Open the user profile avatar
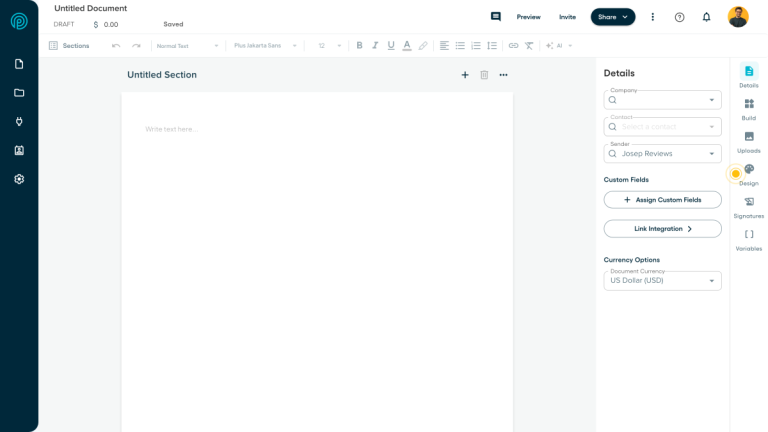Viewport: 768px width, 432px height. (x=738, y=17)
